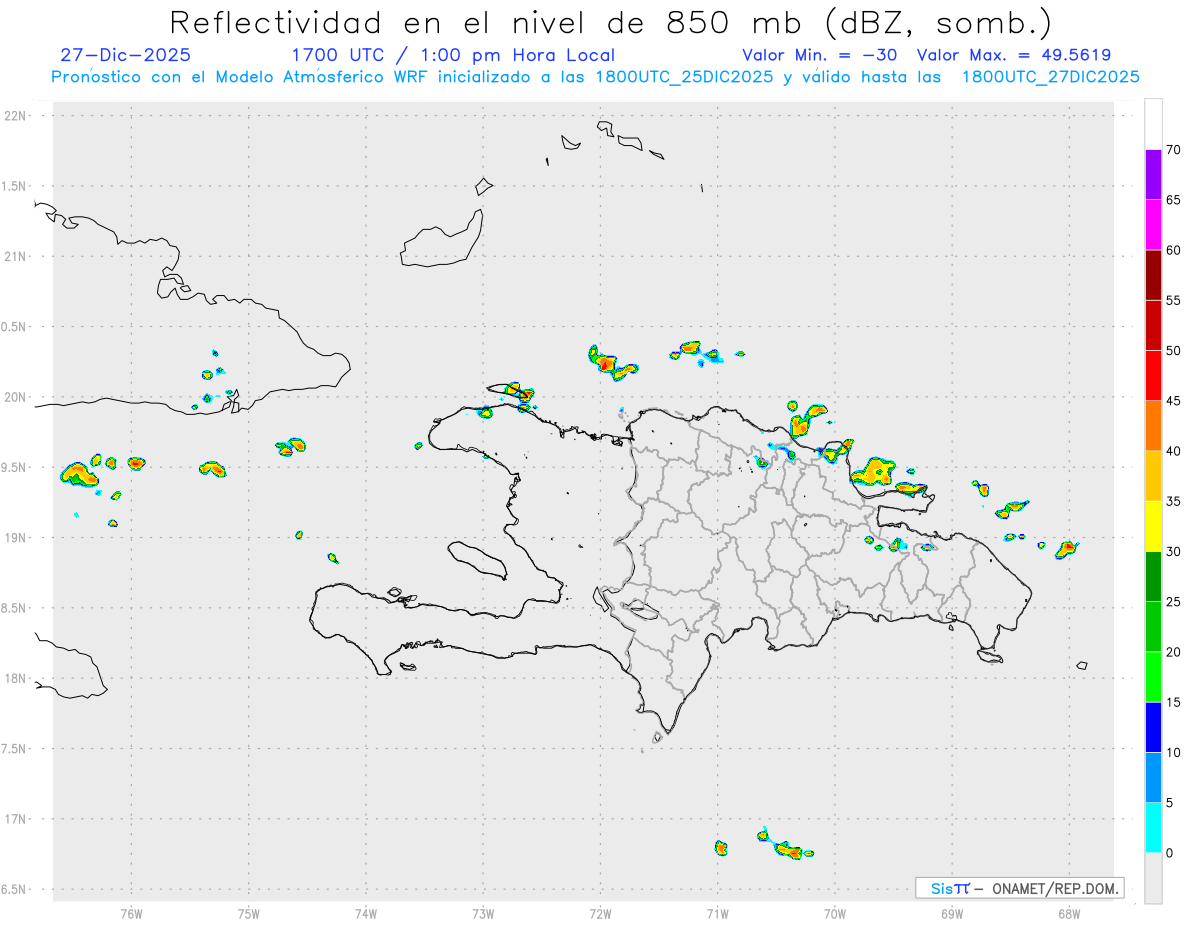Screen dimensions: 1200x927
Task: Click the '50' value on the color scale
Action: pos(1174,351)
